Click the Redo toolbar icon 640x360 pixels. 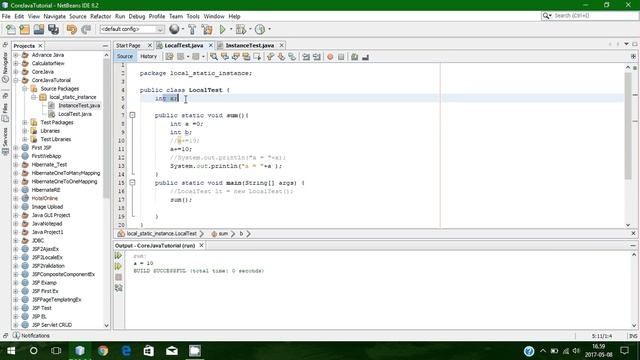coord(86,29)
